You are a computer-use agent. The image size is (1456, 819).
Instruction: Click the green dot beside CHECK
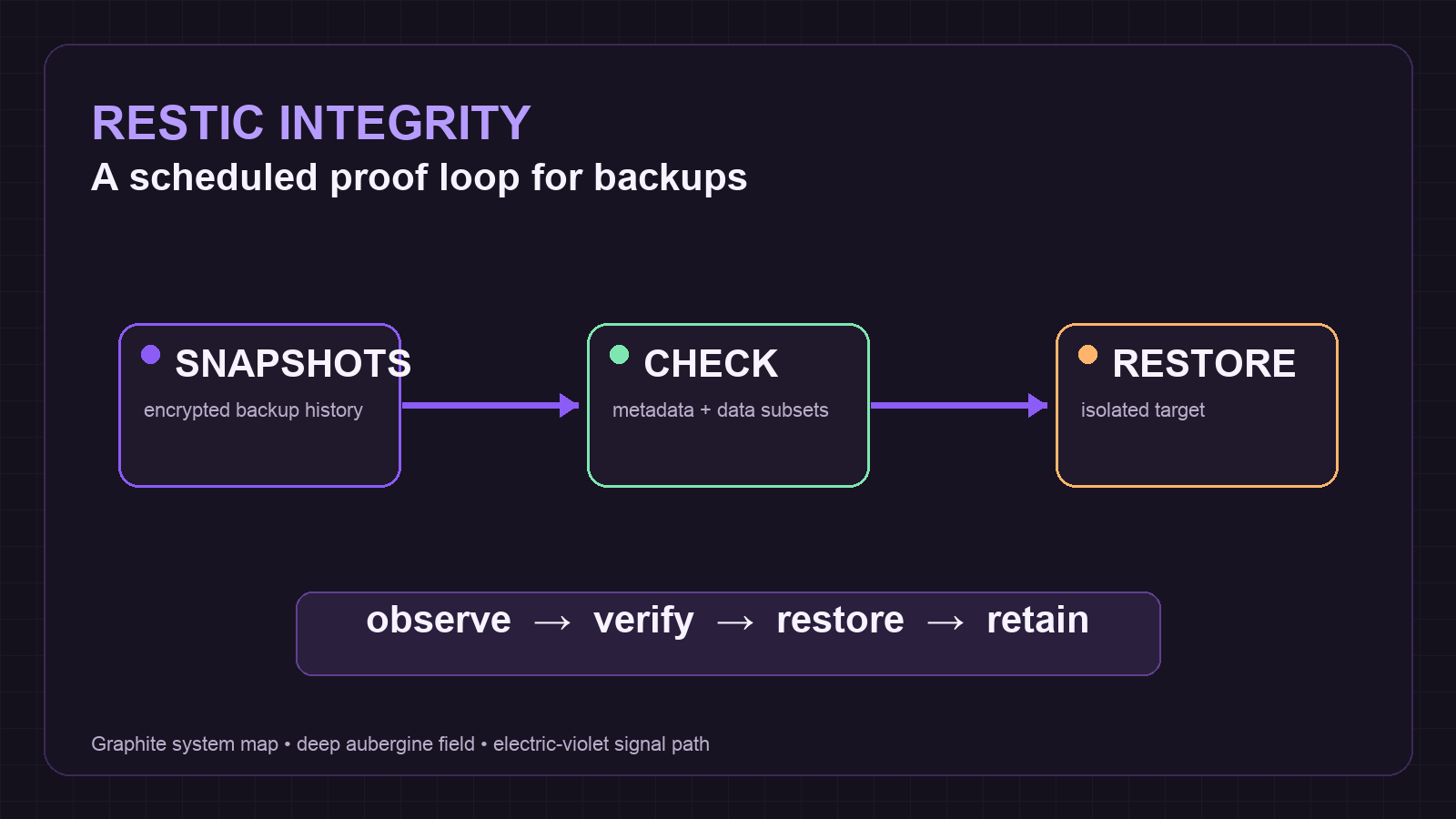pos(620,355)
